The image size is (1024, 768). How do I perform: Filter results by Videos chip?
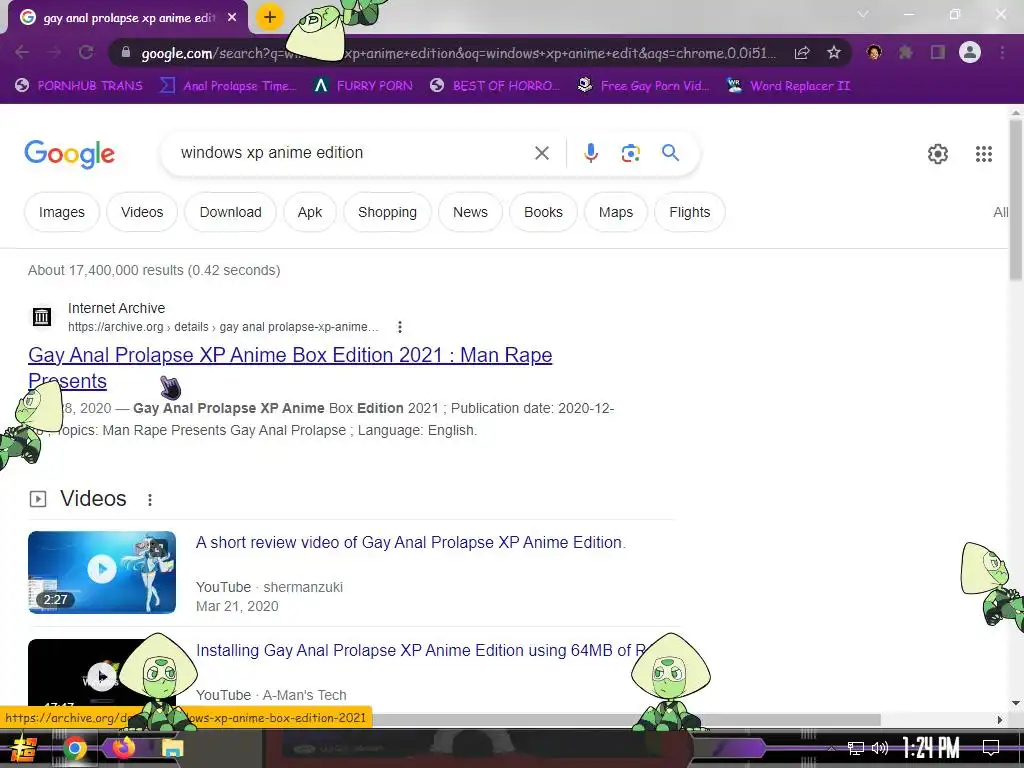click(142, 212)
